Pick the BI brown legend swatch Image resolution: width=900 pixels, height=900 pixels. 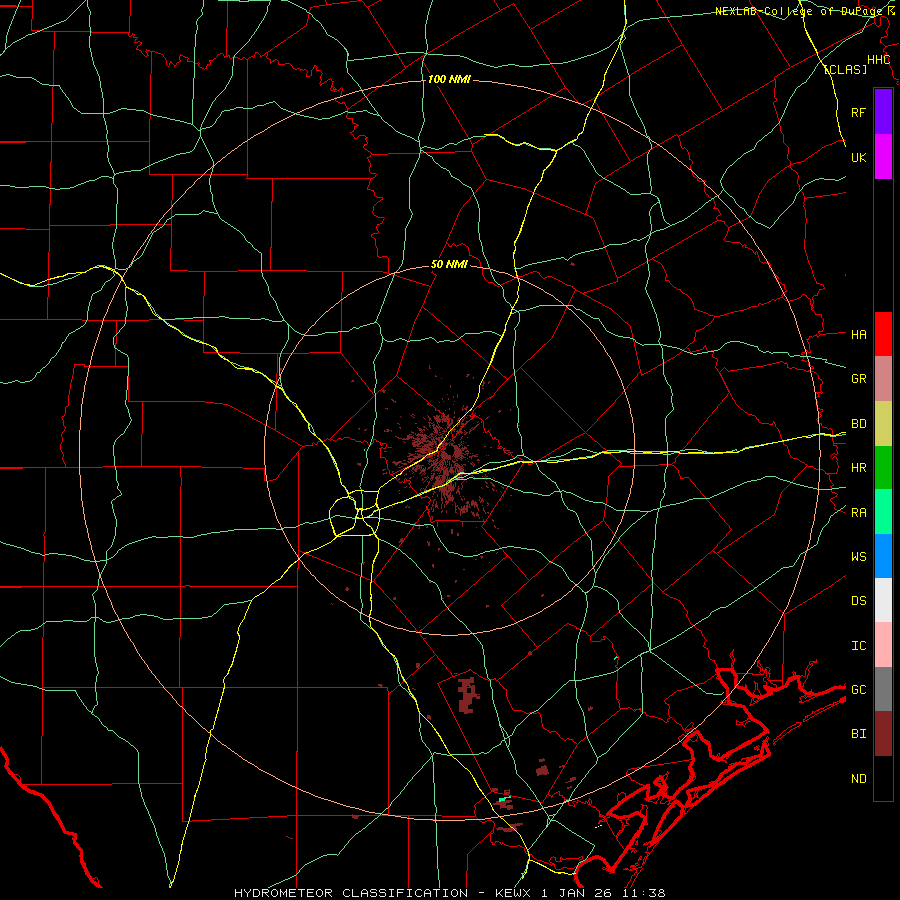(883, 734)
